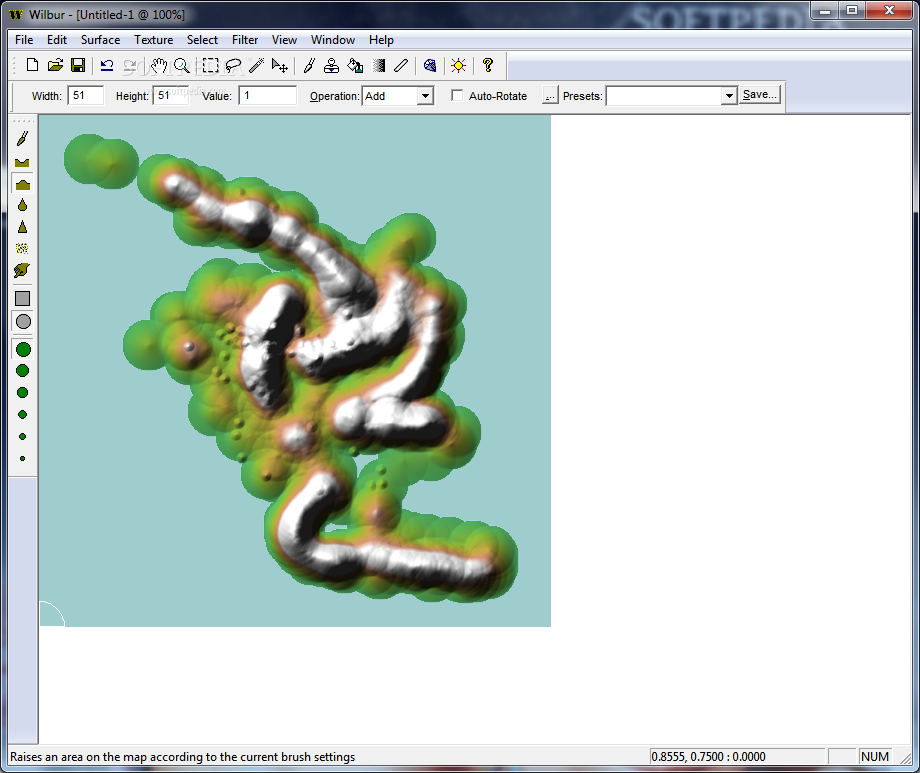Screen dimensions: 920x773
Task: Open the Select menu
Action: tap(202, 40)
